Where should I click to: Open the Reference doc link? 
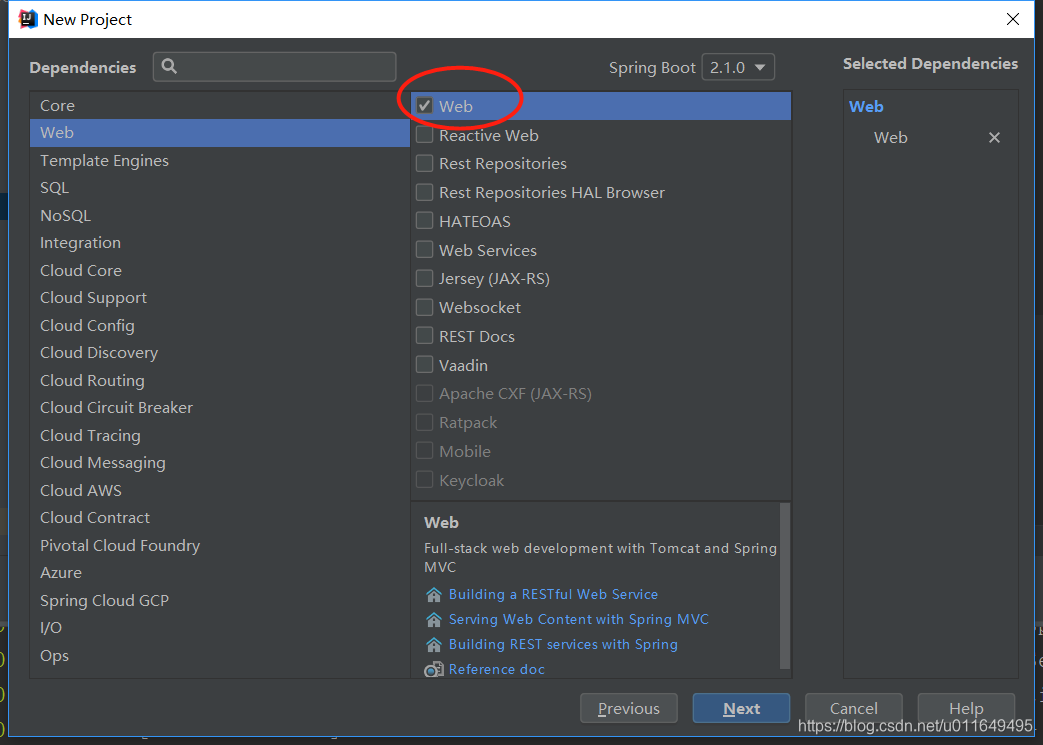coord(497,669)
